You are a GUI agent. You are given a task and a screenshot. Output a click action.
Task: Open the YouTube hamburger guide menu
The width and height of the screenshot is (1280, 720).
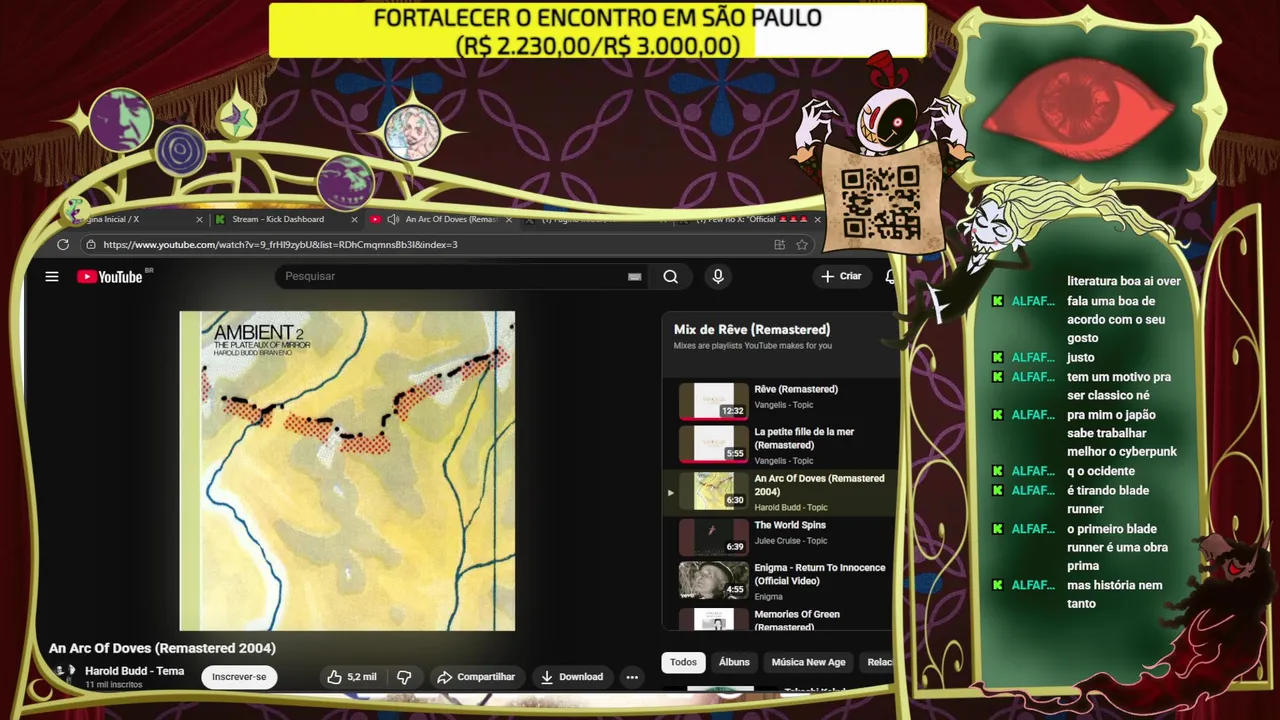point(52,277)
